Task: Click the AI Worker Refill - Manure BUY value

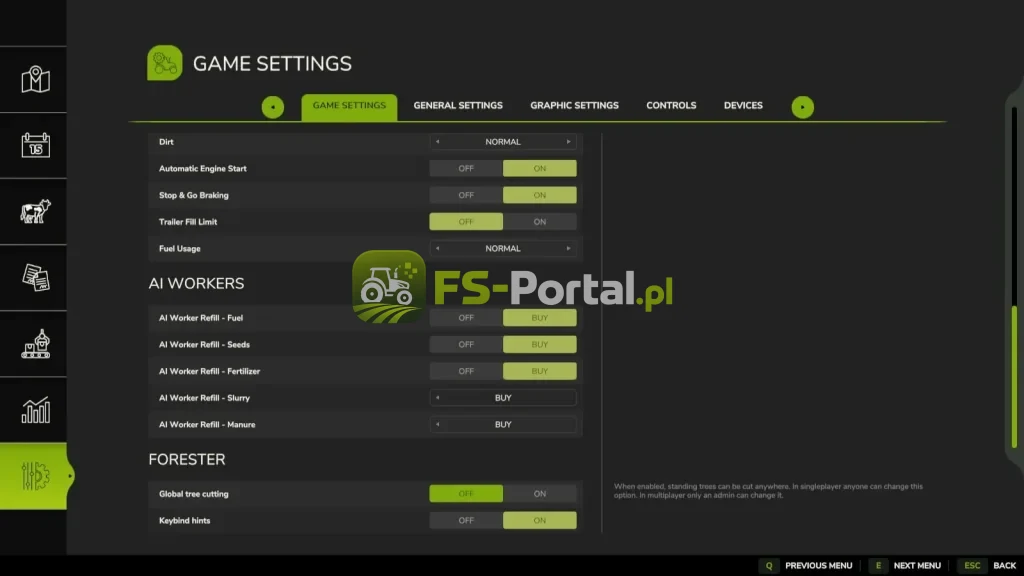Action: click(x=503, y=424)
